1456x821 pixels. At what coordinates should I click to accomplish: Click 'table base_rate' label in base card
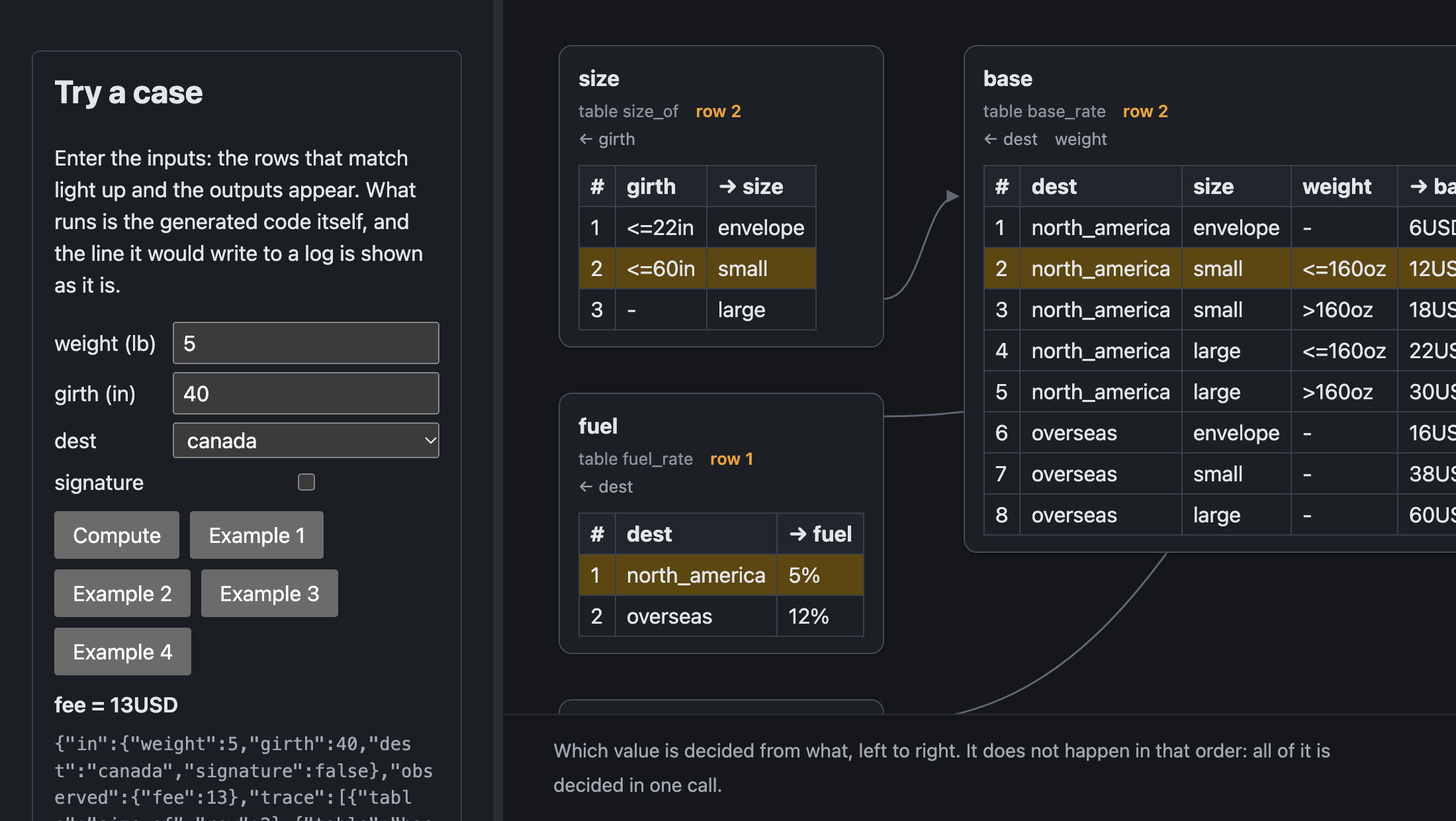[x=1044, y=111]
